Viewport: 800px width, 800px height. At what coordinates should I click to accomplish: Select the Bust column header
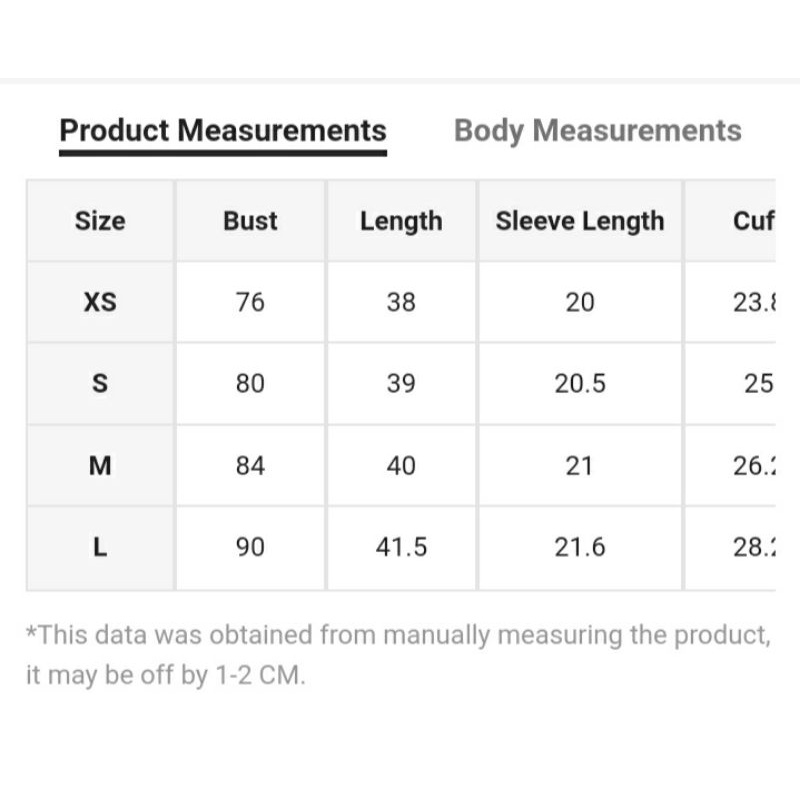250,221
